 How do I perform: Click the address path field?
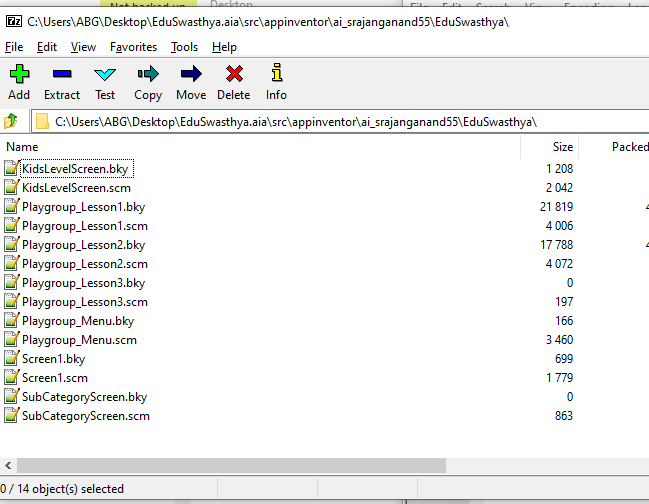(300, 122)
